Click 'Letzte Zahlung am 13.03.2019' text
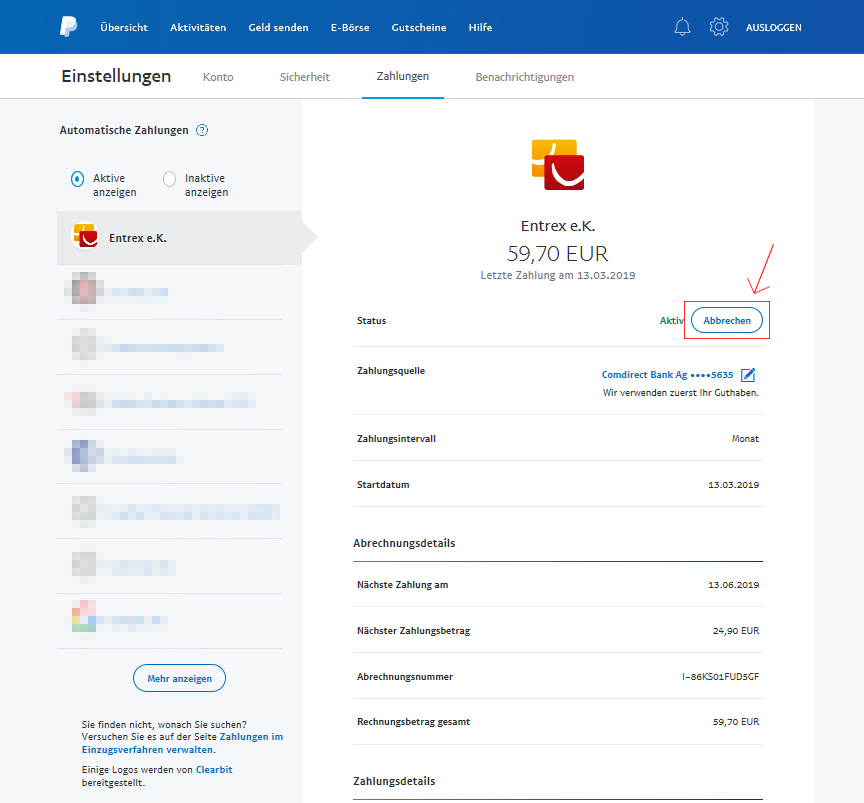This screenshot has height=803, width=864. (558, 275)
